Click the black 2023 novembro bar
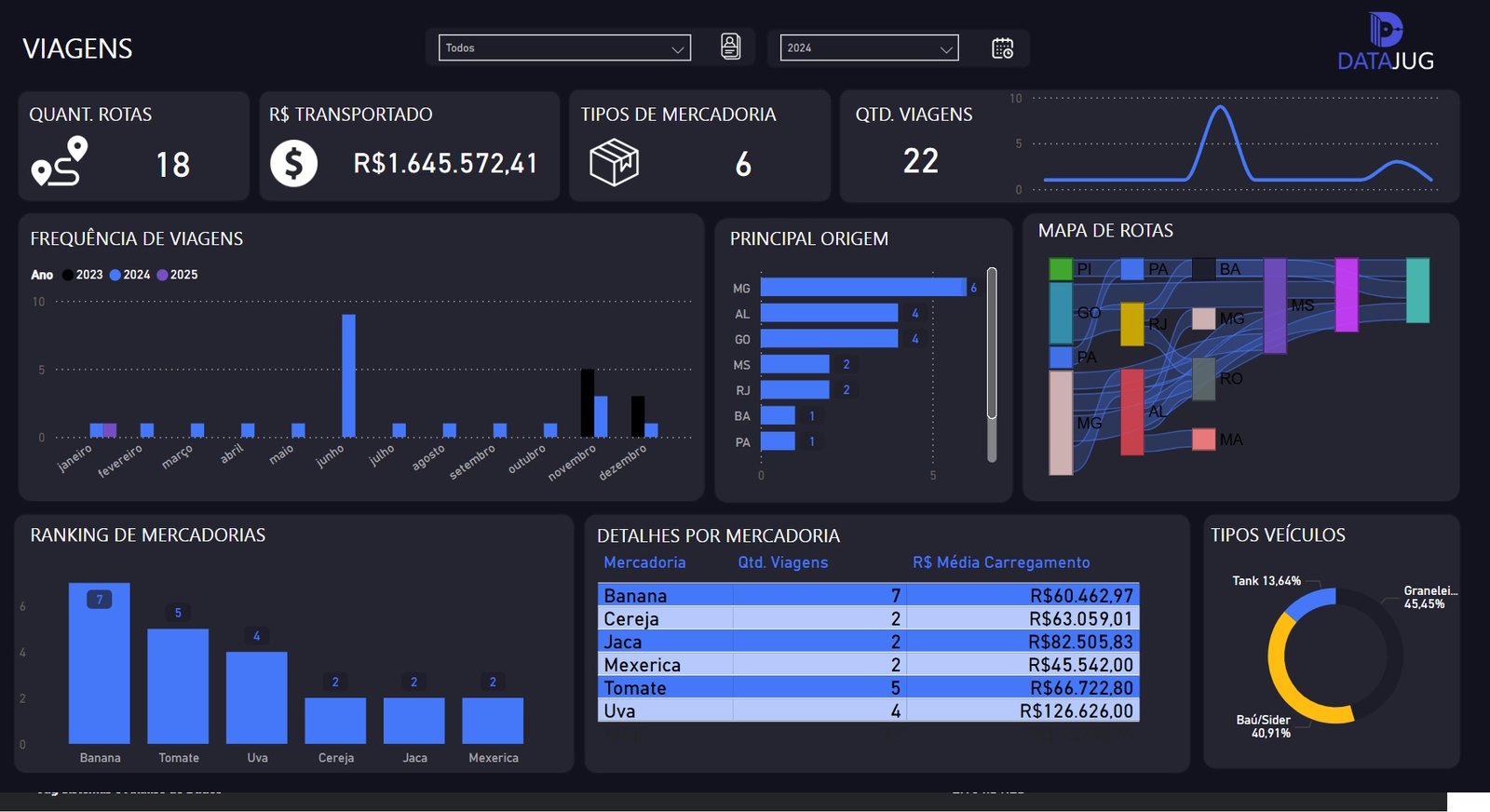Viewport: 1490px width, 812px height. pos(588,403)
